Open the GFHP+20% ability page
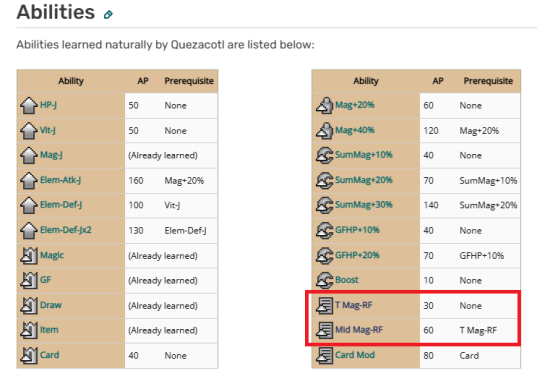537x376 pixels. pyautogui.click(x=357, y=255)
